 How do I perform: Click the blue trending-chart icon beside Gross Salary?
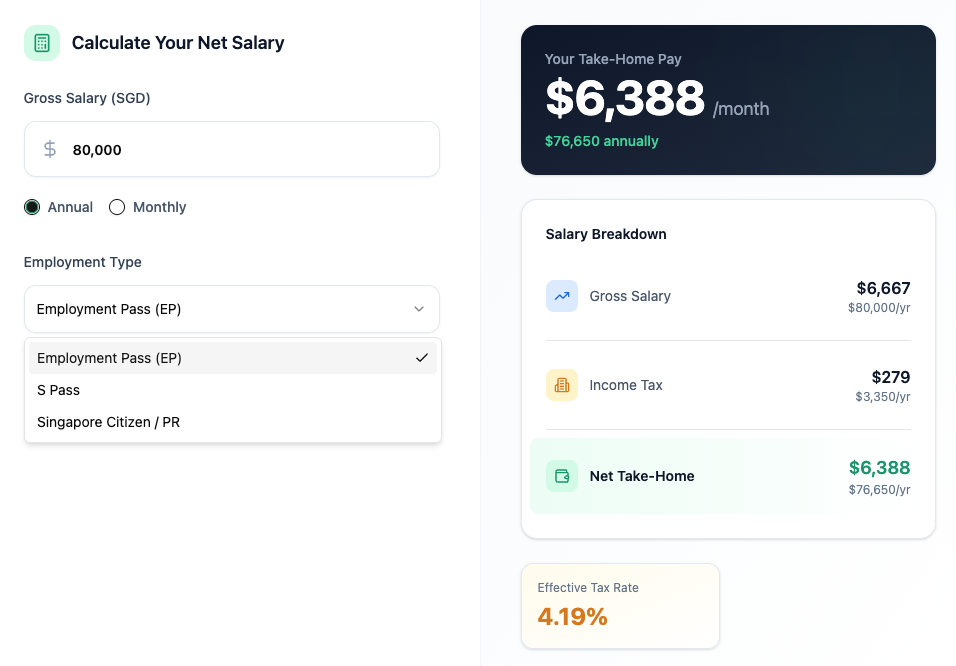[562, 296]
